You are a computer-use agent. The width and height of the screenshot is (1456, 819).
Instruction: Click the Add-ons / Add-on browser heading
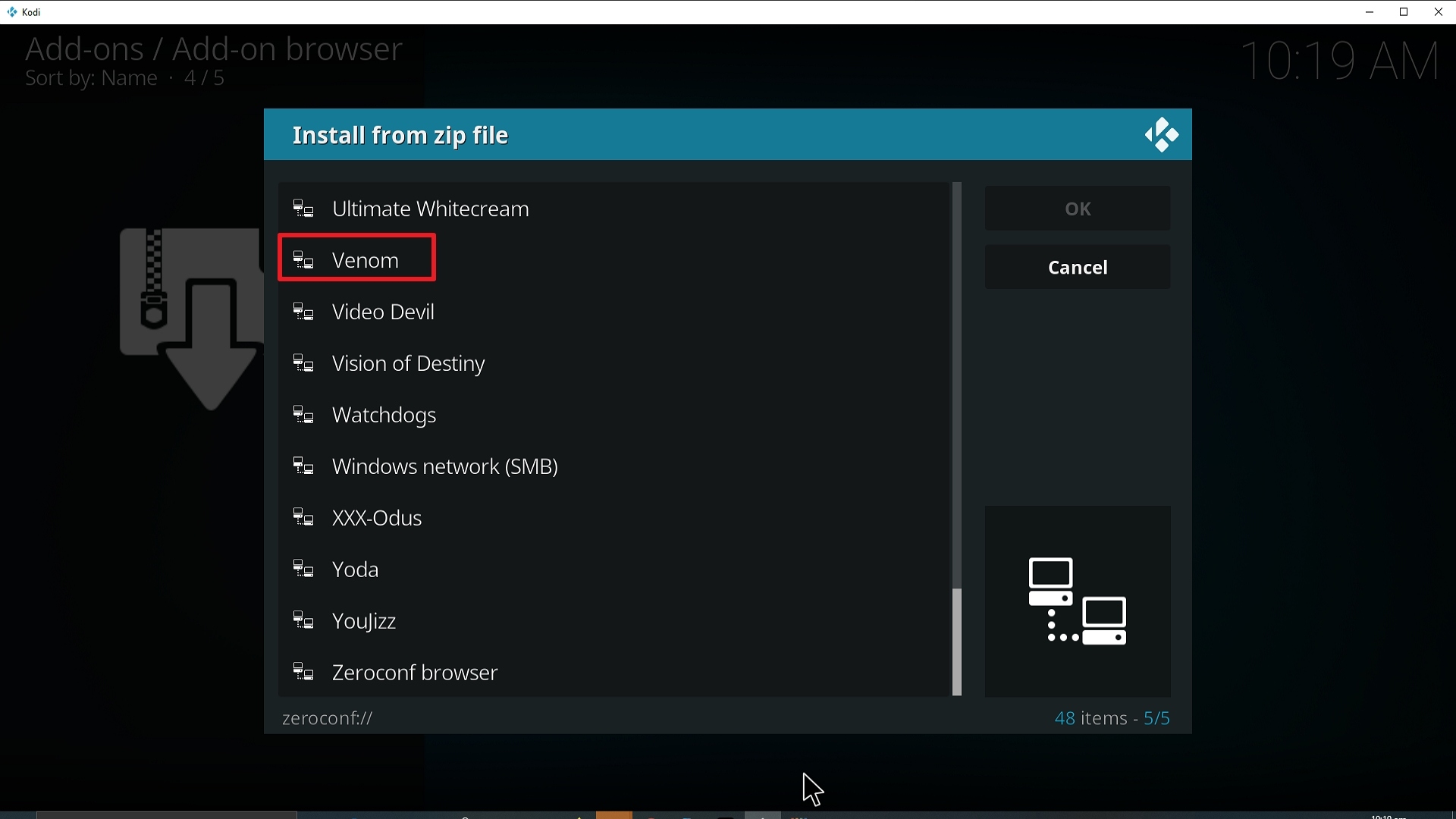(x=214, y=49)
